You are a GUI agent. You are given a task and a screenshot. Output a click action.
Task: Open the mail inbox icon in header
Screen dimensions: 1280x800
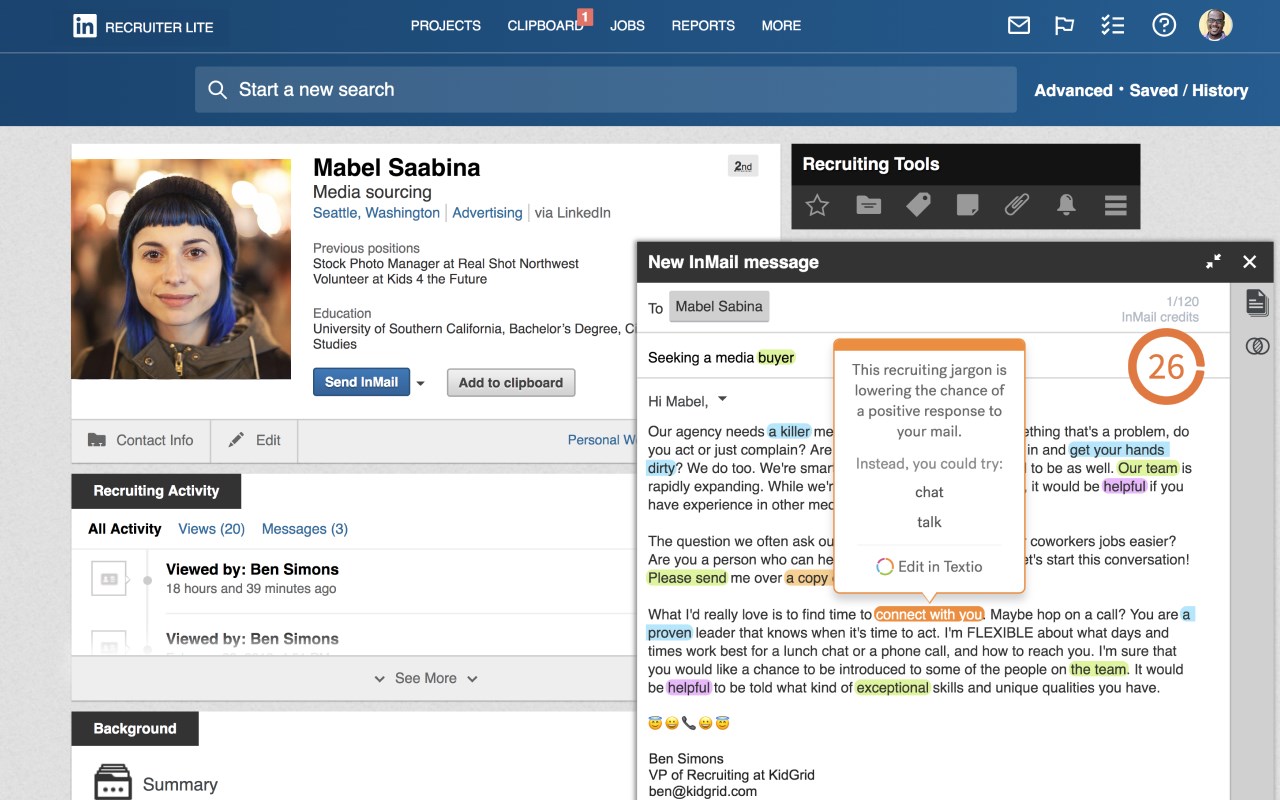1019,26
